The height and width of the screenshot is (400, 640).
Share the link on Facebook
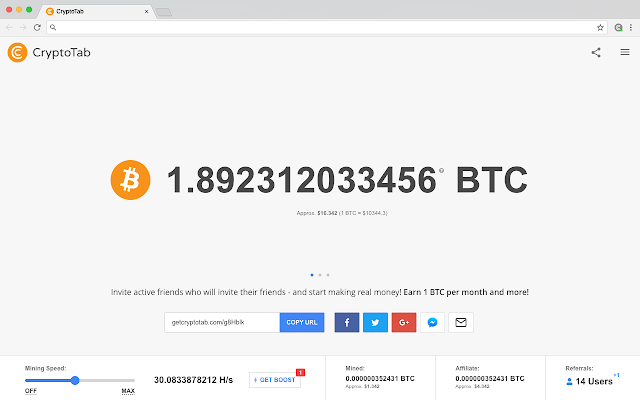click(347, 322)
